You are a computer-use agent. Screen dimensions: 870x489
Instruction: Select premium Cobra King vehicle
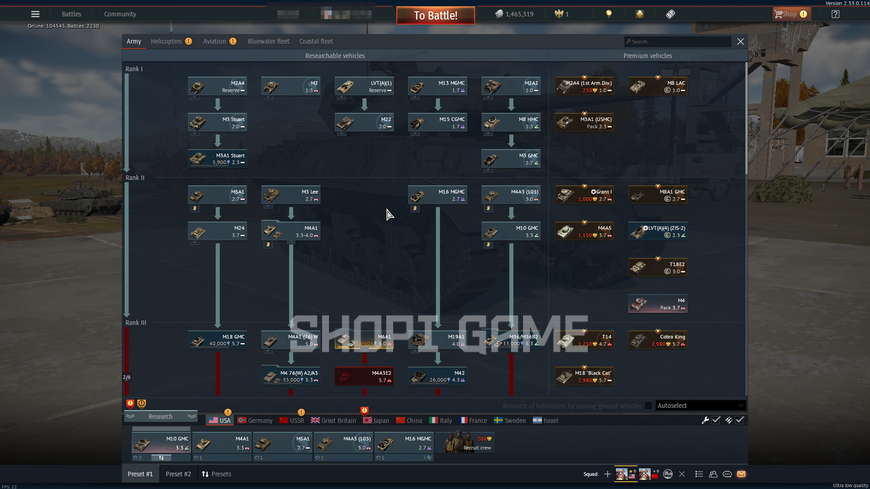coord(658,340)
